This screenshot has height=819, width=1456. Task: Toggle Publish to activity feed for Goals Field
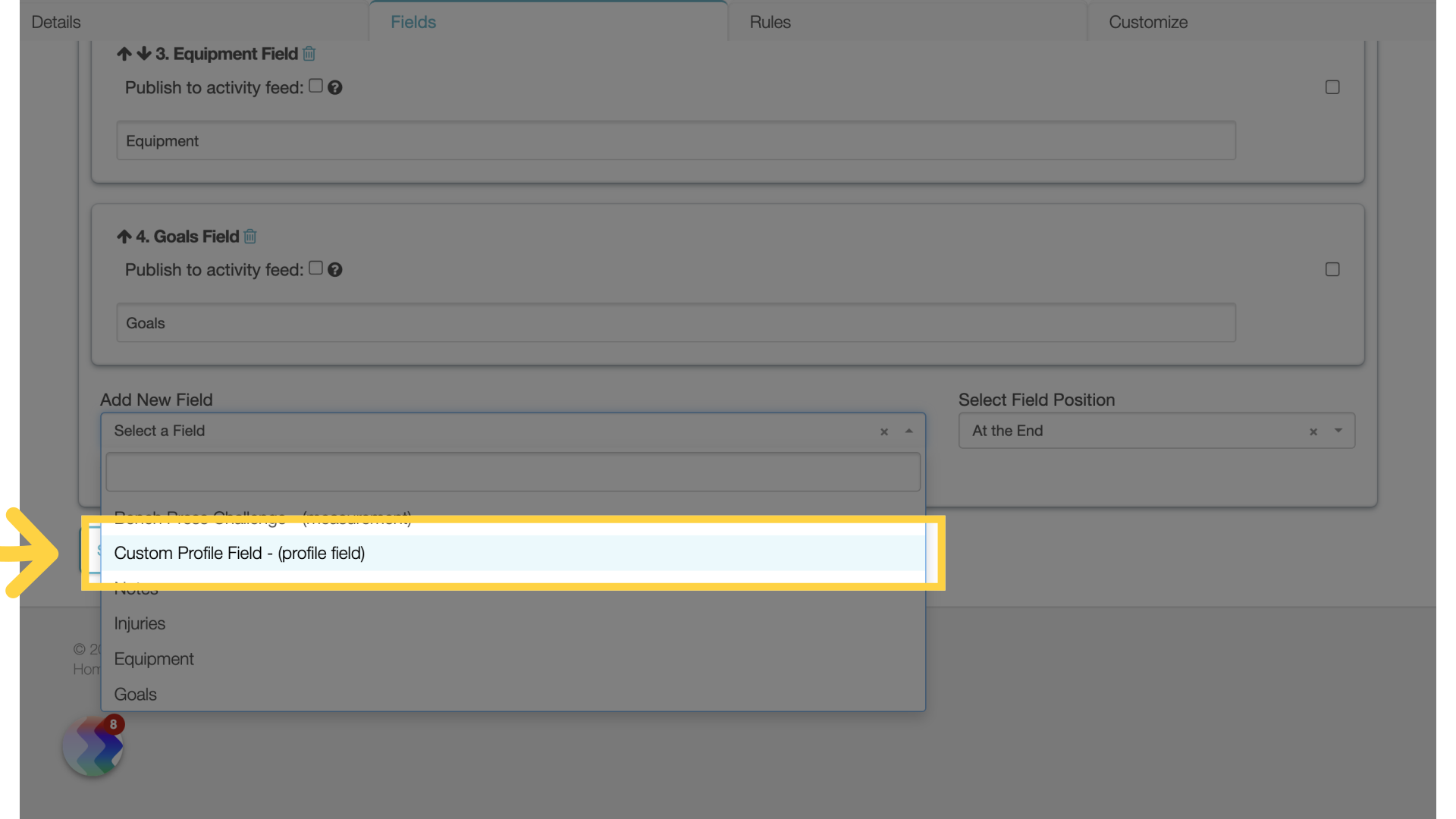[315, 268]
